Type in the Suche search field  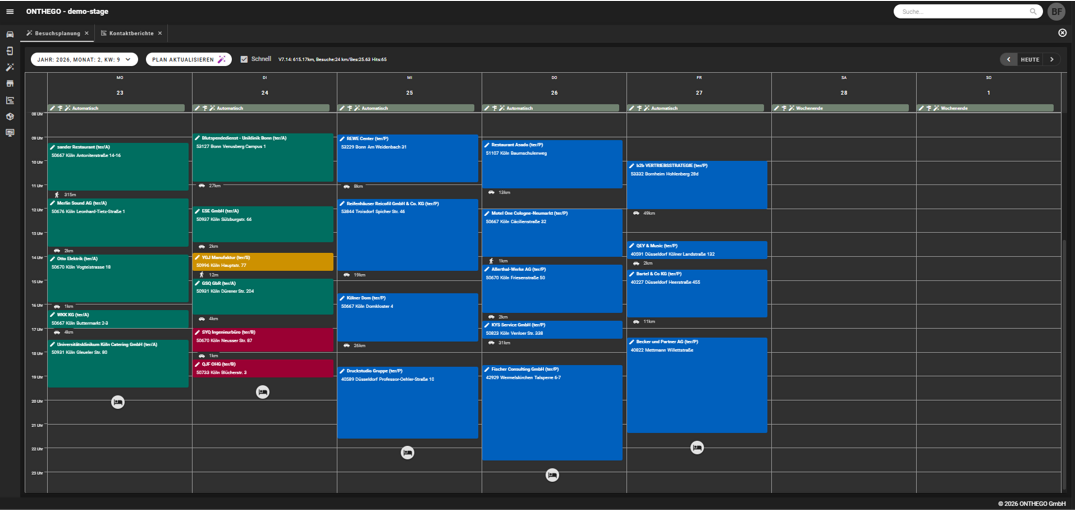[962, 12]
